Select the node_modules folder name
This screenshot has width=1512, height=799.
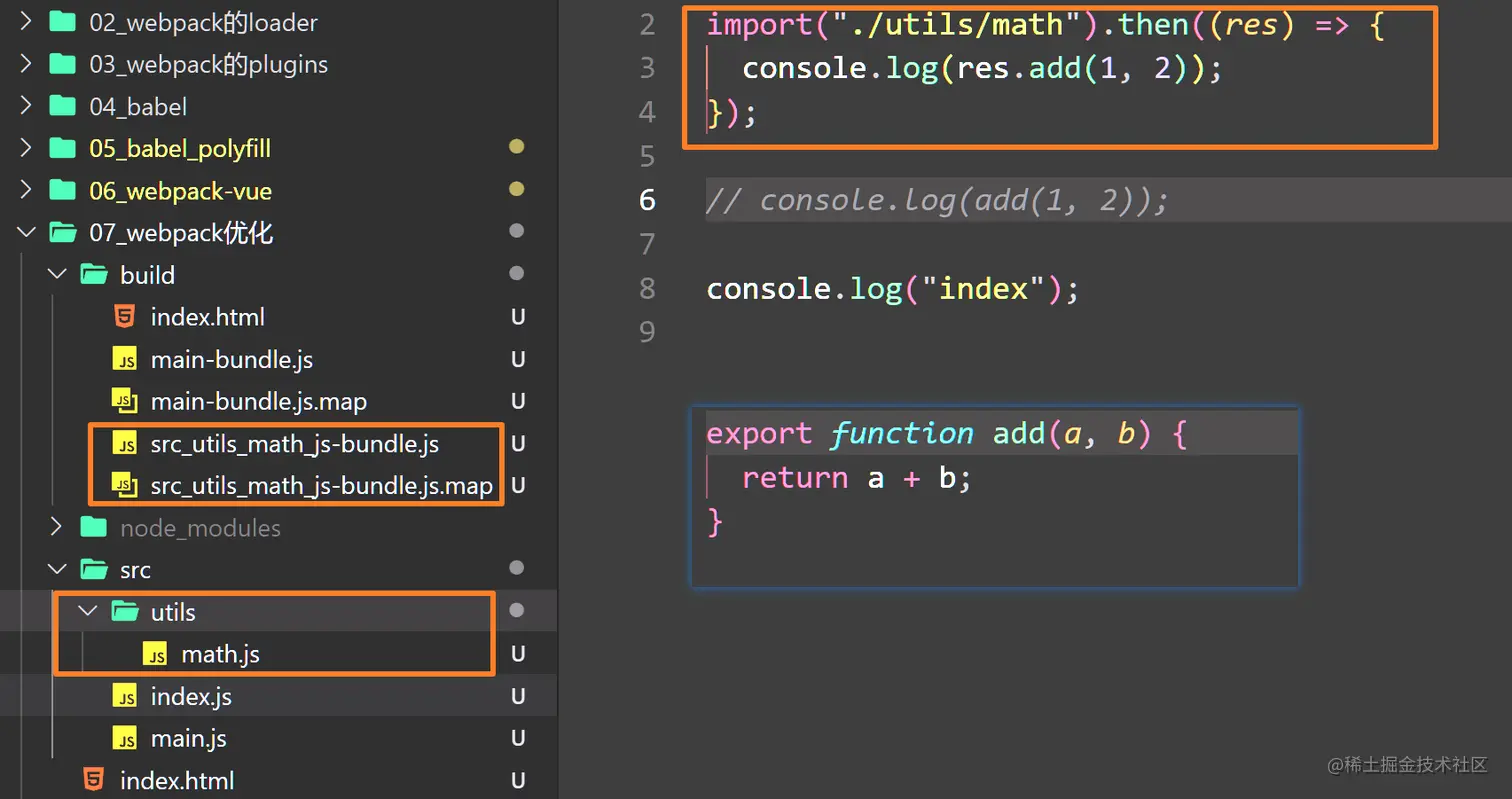200,528
